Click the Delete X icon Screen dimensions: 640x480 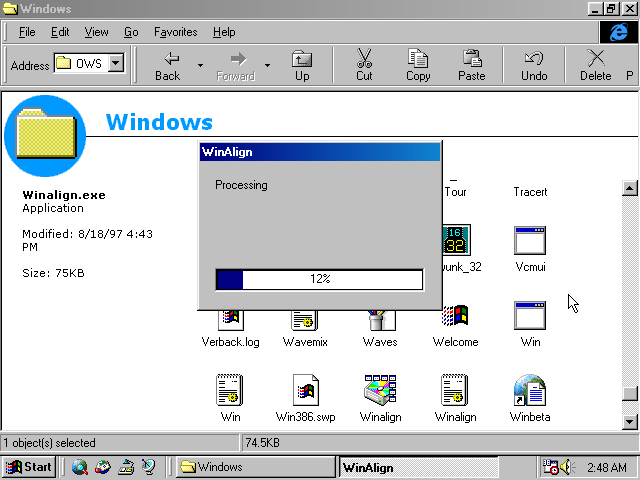596,58
